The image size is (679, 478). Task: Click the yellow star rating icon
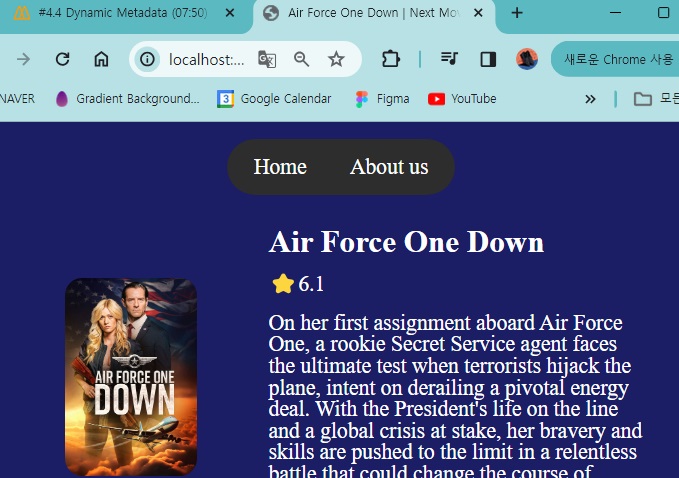283,284
